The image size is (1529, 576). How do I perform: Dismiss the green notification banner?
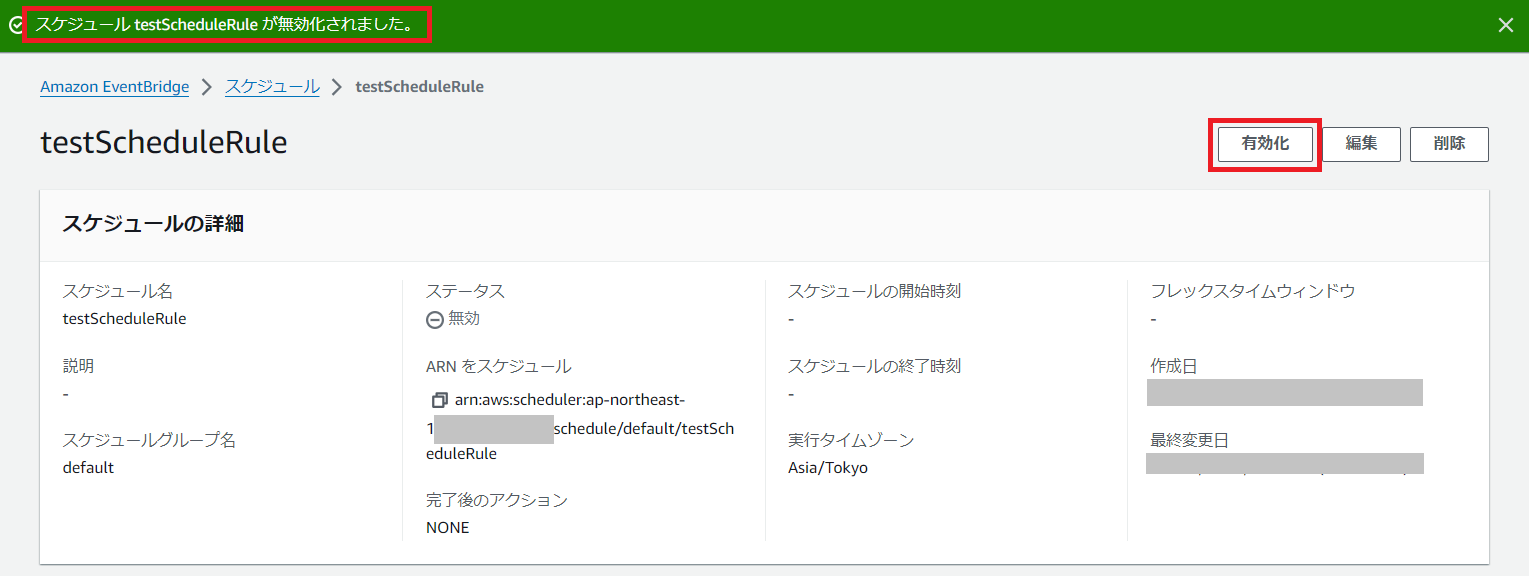click(x=1505, y=25)
